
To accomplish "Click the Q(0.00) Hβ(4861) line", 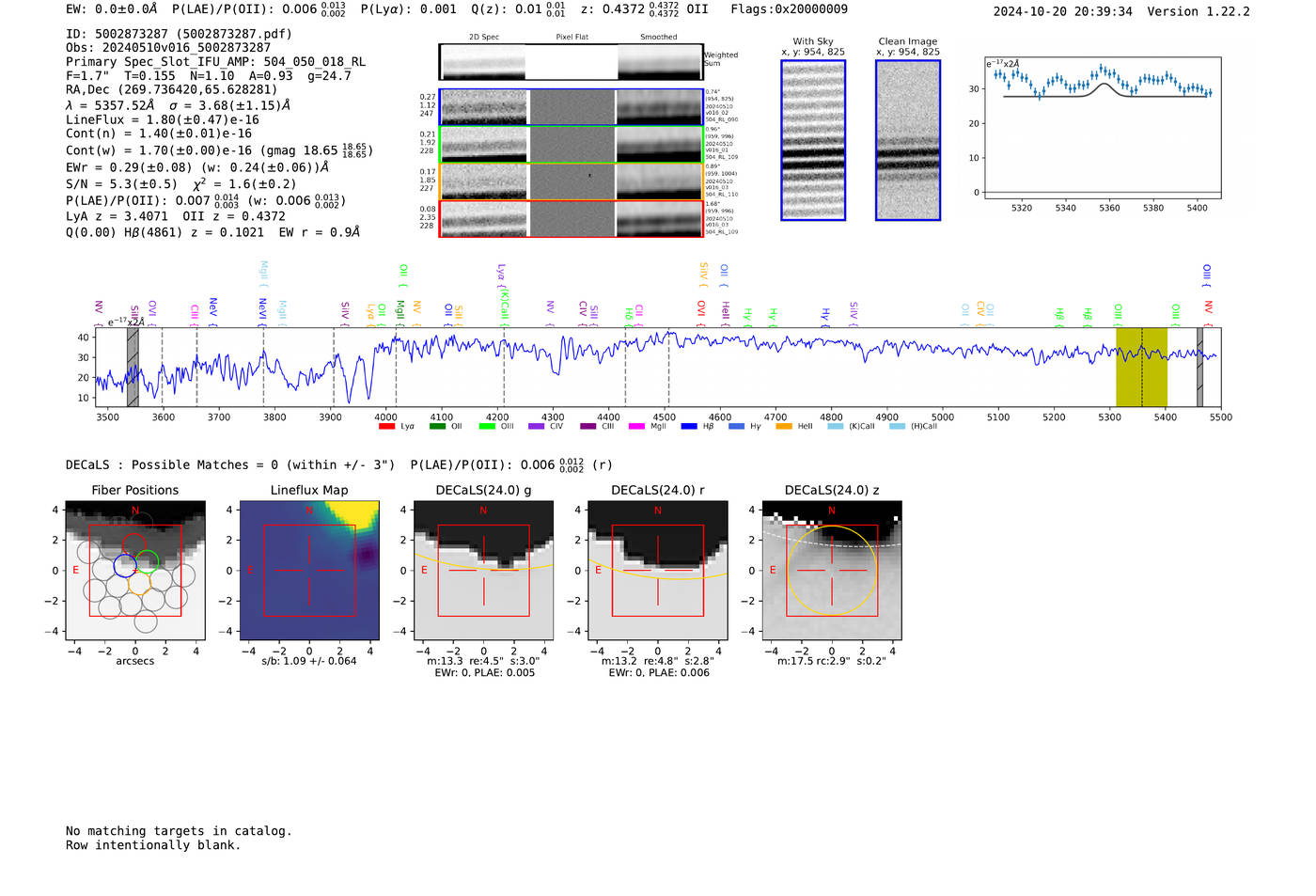I will click(x=212, y=231).
